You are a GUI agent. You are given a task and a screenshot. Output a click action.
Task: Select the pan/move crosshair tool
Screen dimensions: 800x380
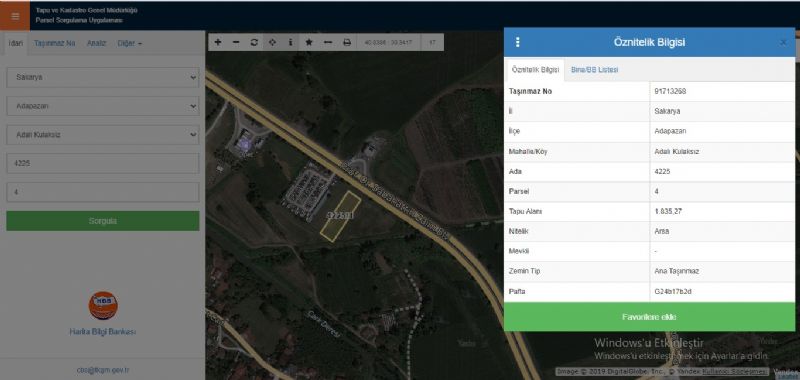272,42
